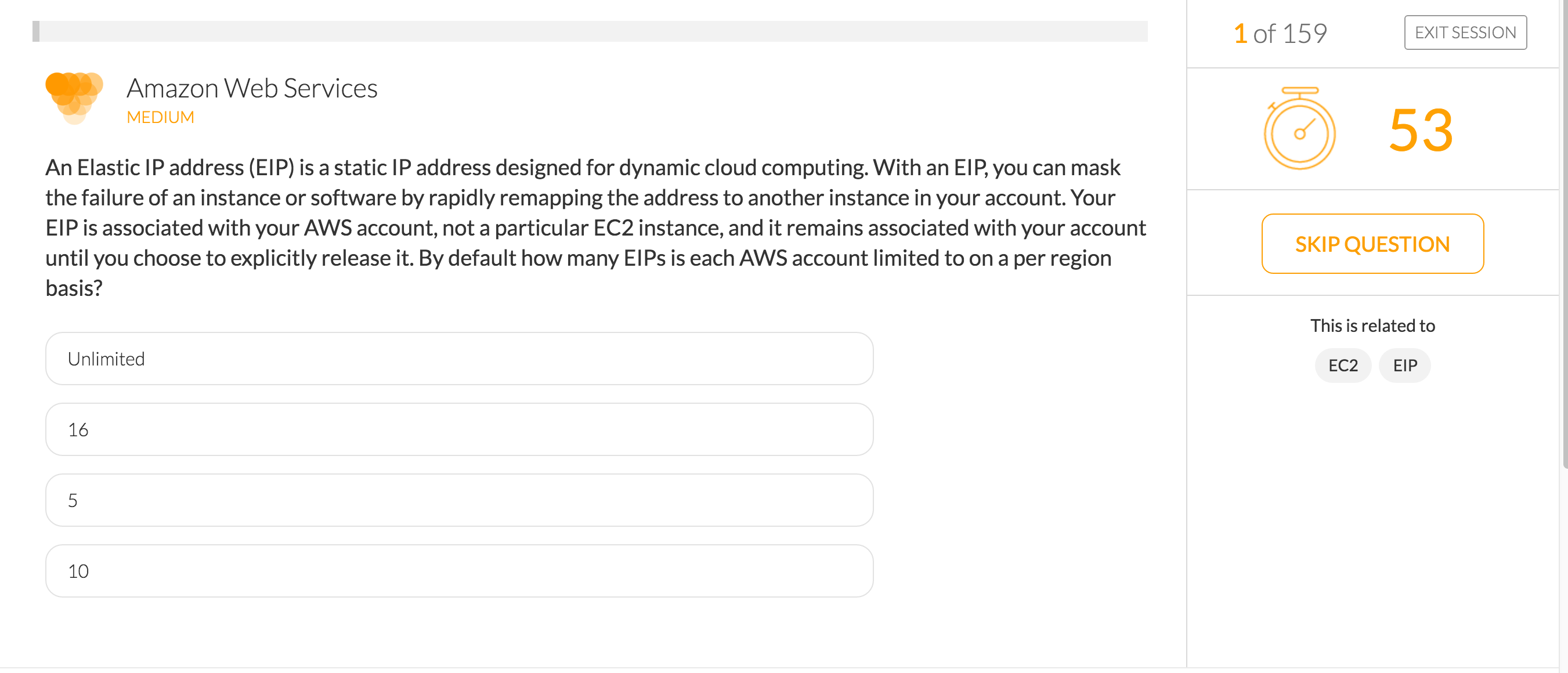Click the gray quiz progress bar track
The height and width of the screenshot is (673, 1568).
[x=590, y=31]
